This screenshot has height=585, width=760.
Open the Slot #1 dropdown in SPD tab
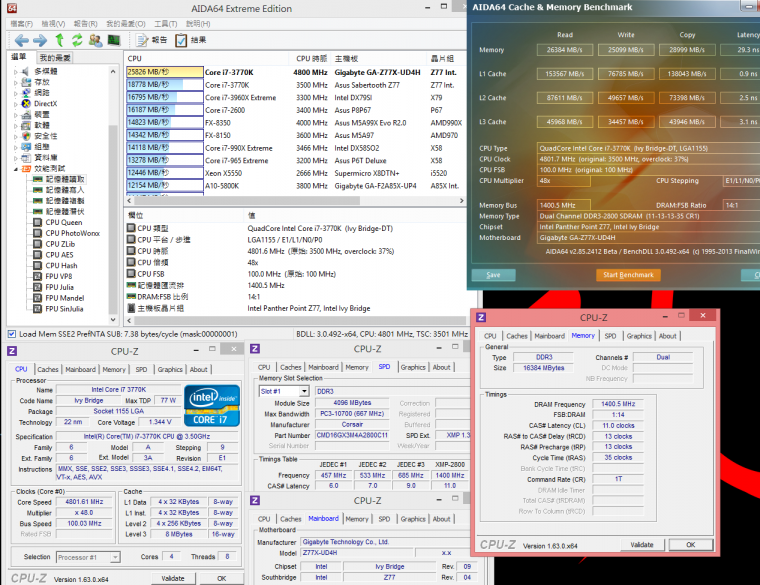[285, 391]
